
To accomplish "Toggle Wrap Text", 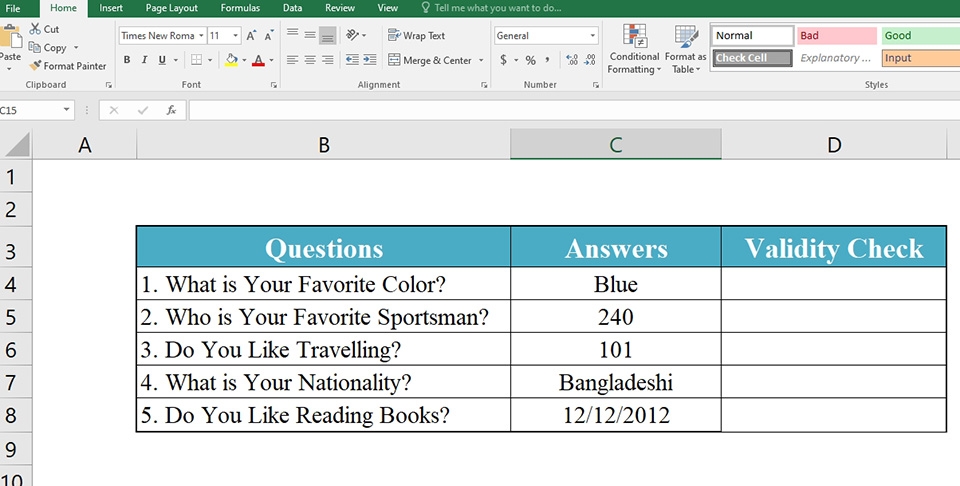I will click(x=416, y=36).
